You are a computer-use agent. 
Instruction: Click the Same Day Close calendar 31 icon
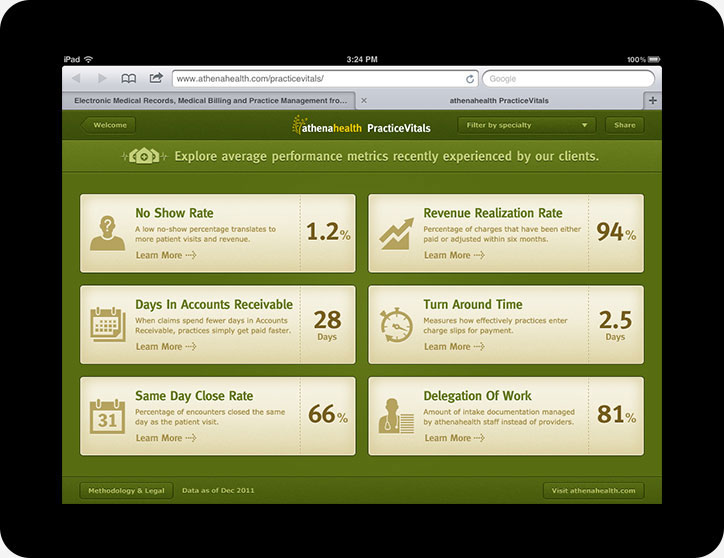point(107,416)
